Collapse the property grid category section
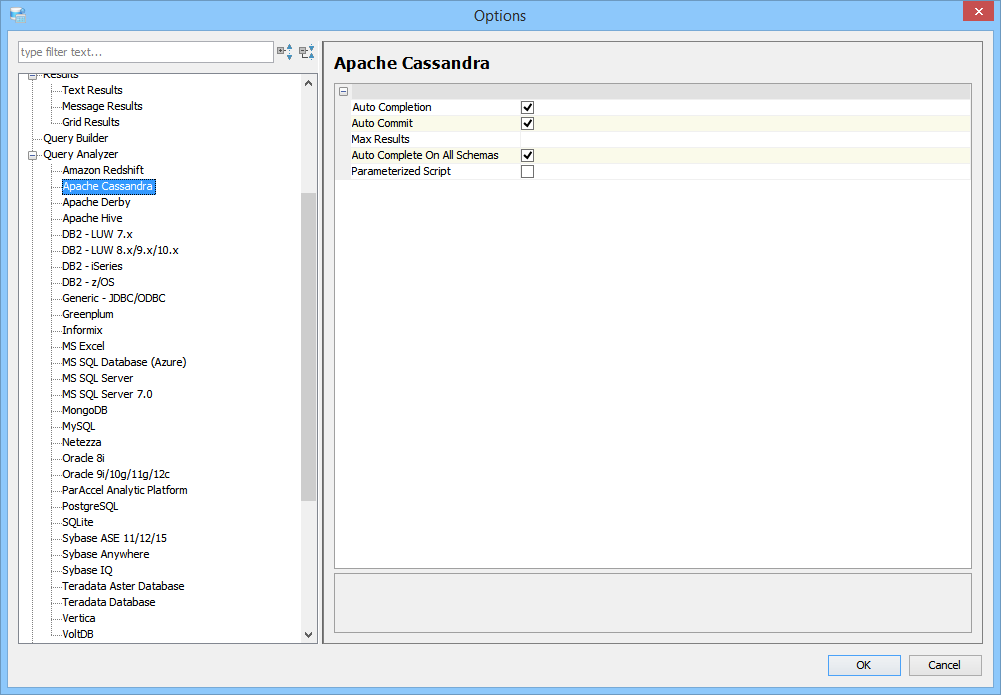The image size is (1001, 695). (343, 91)
